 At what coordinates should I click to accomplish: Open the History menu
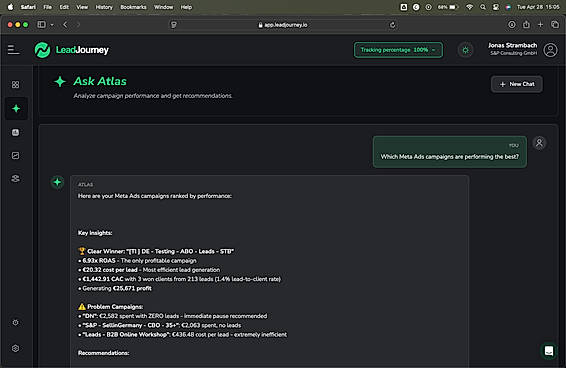pyautogui.click(x=104, y=7)
